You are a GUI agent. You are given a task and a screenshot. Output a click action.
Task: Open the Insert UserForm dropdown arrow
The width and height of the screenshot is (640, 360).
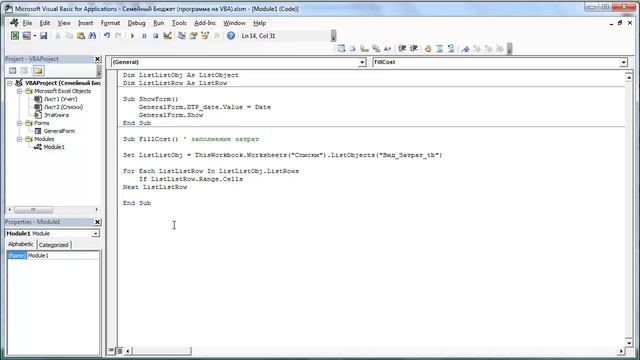(34, 36)
